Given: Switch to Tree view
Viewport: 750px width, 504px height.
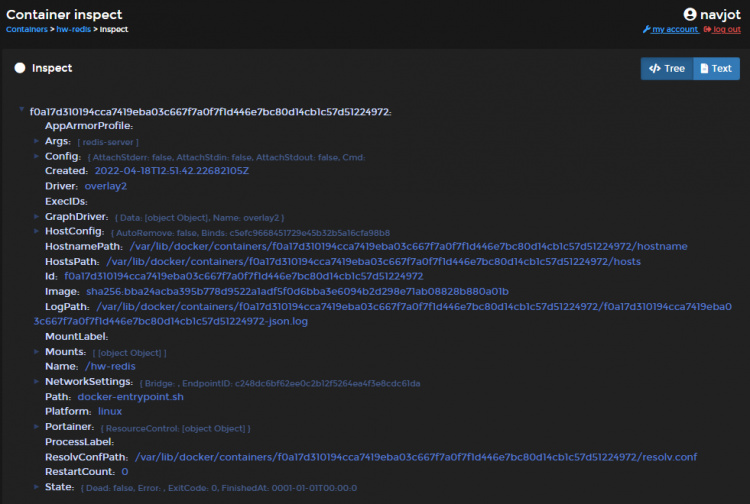Looking at the screenshot, I should click(667, 69).
